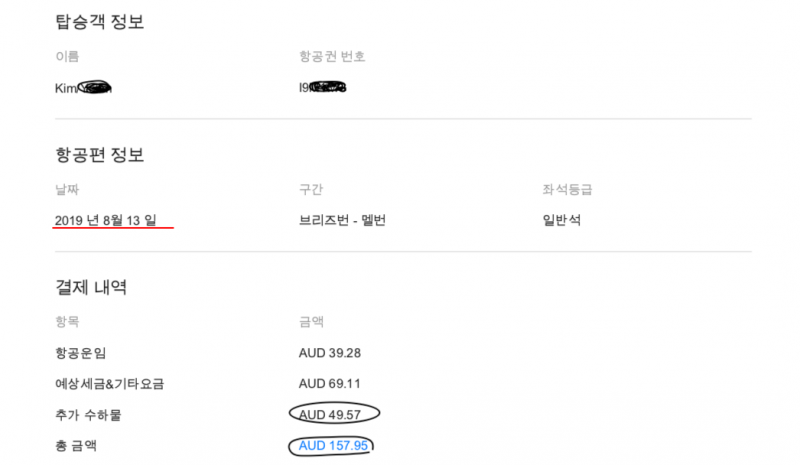Click the seat class value 일반석

[562, 220]
